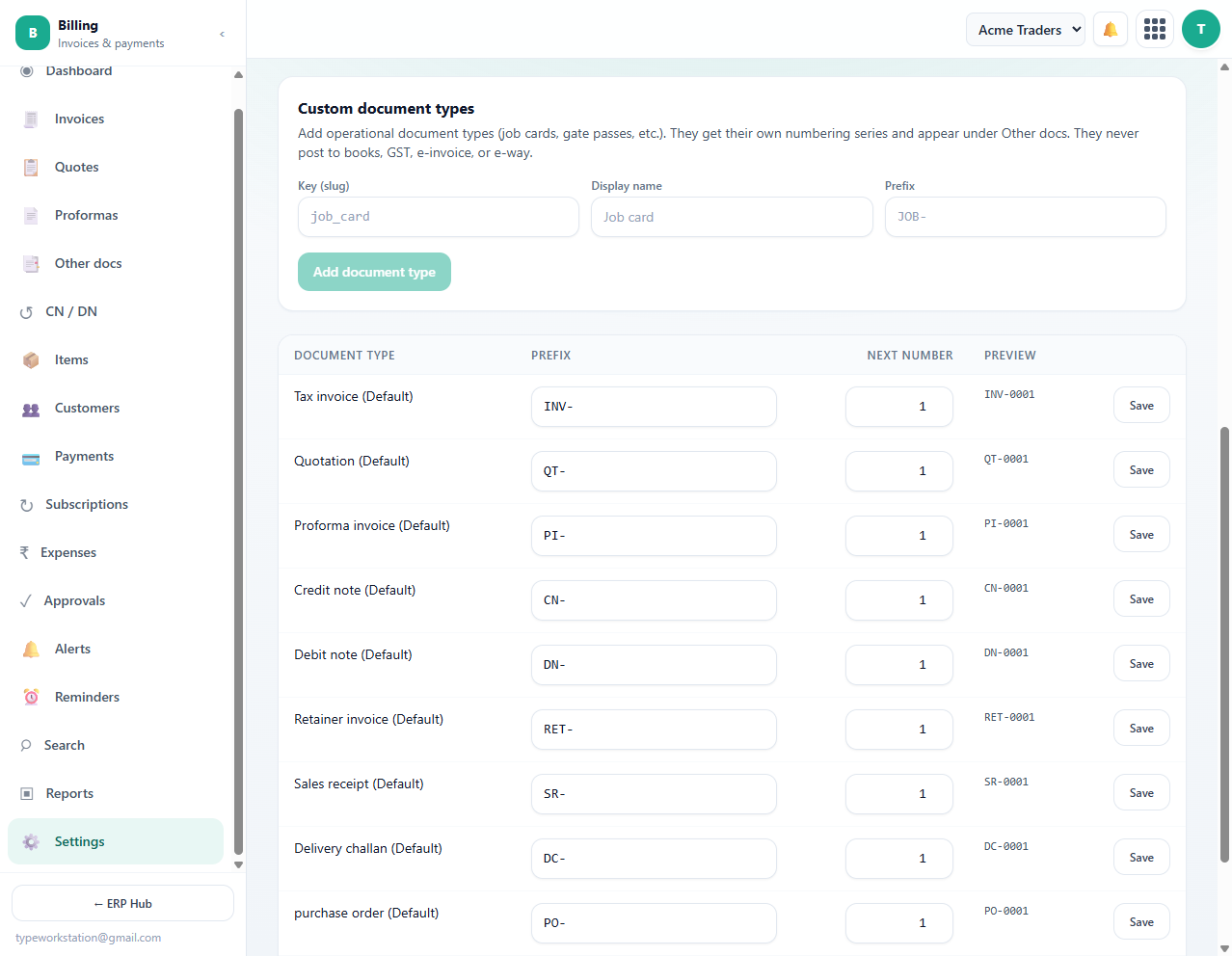Click the Reminders alarm clock icon
Screen dimensions: 1232x956
[x=31, y=698]
